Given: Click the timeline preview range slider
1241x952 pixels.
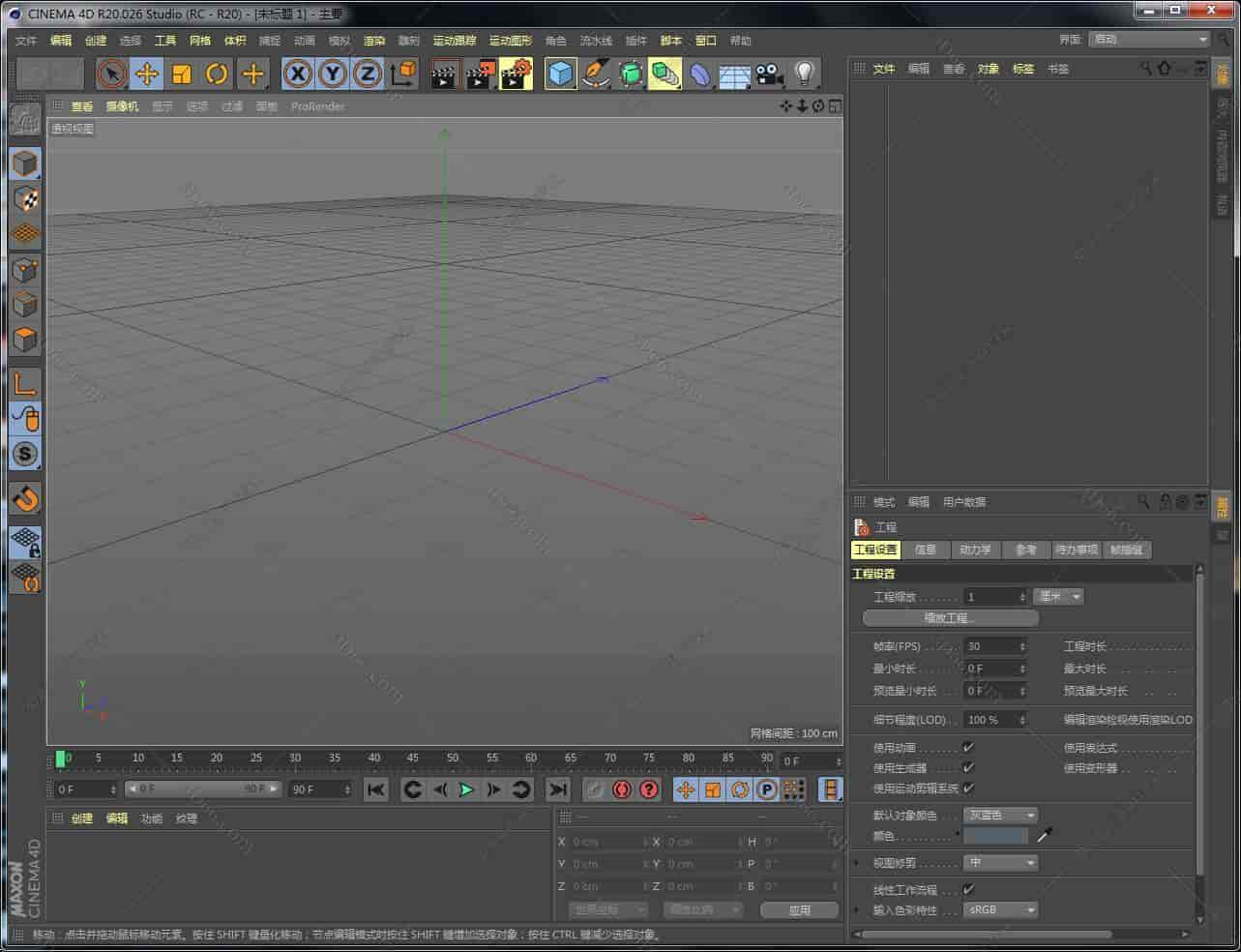Looking at the screenshot, I should pos(203,788).
